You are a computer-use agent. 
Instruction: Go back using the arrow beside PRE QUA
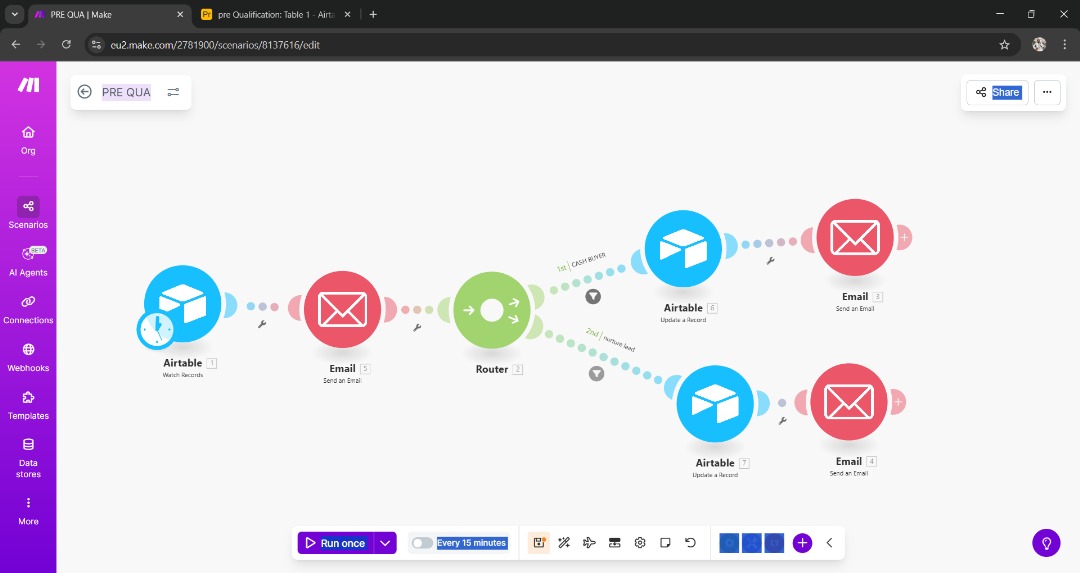tap(85, 92)
